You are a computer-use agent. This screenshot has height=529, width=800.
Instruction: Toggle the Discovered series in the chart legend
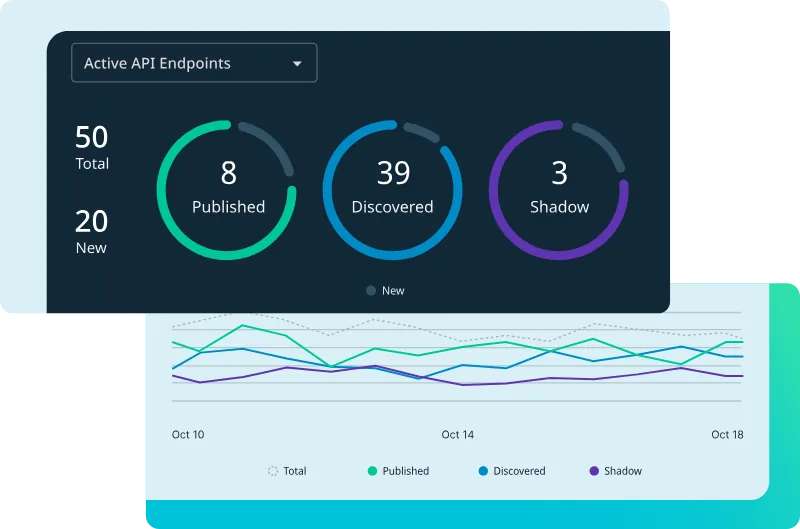(512, 471)
